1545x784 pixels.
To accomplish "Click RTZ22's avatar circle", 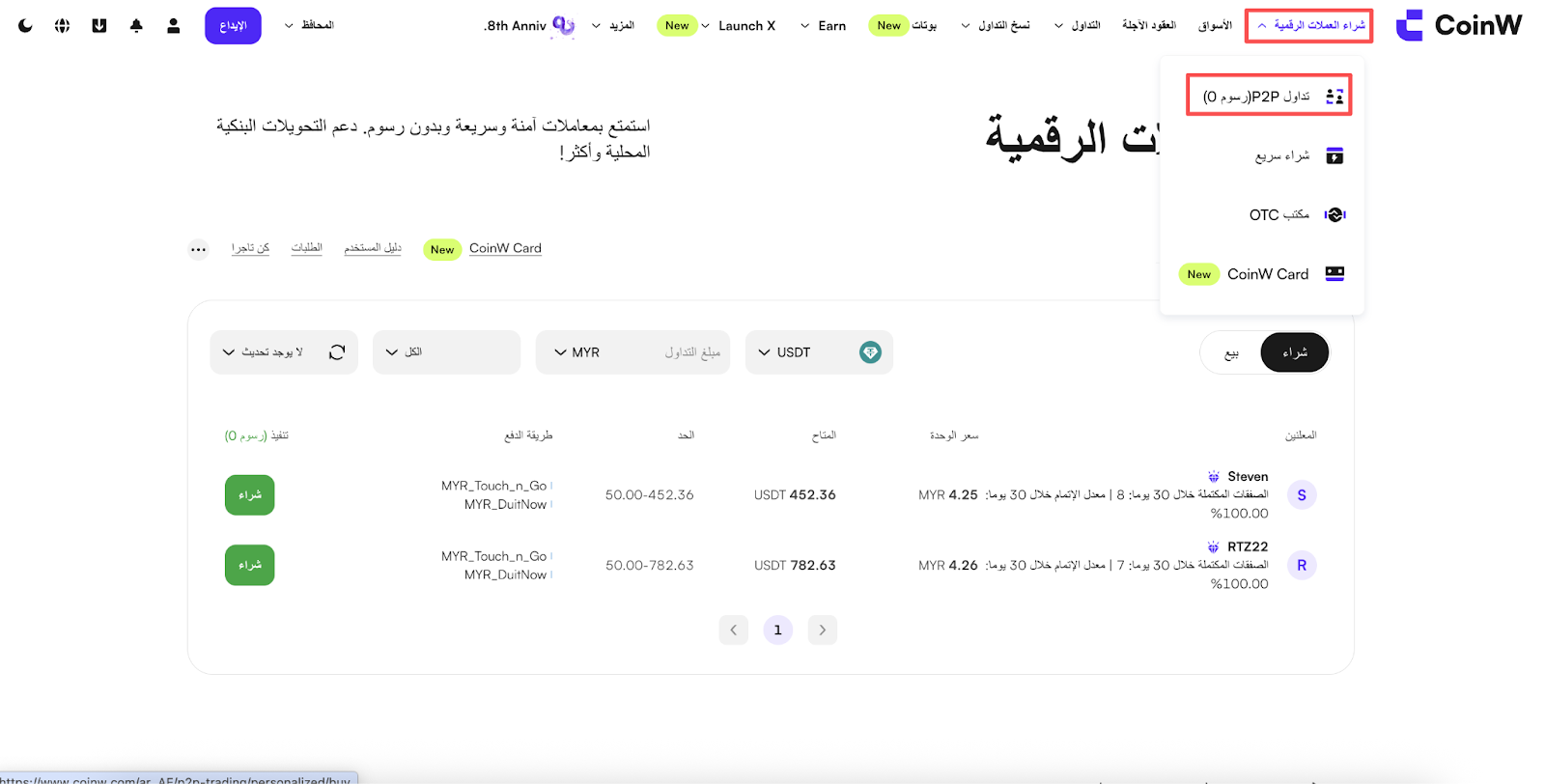I will pyautogui.click(x=1302, y=566).
